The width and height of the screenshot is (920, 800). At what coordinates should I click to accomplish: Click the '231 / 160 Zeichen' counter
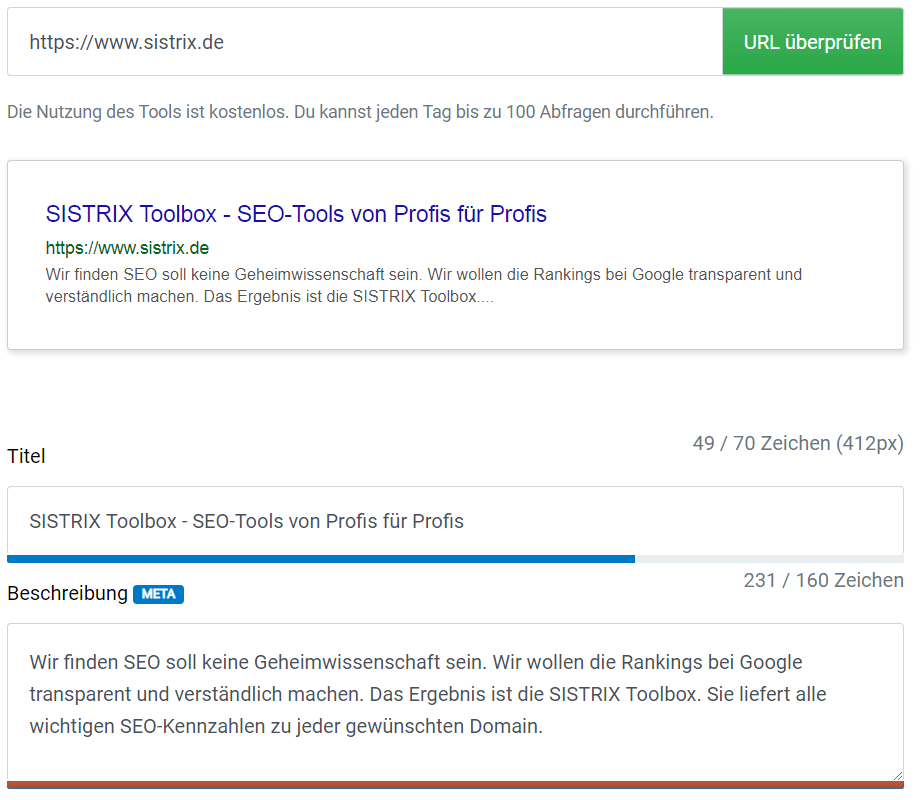824,580
